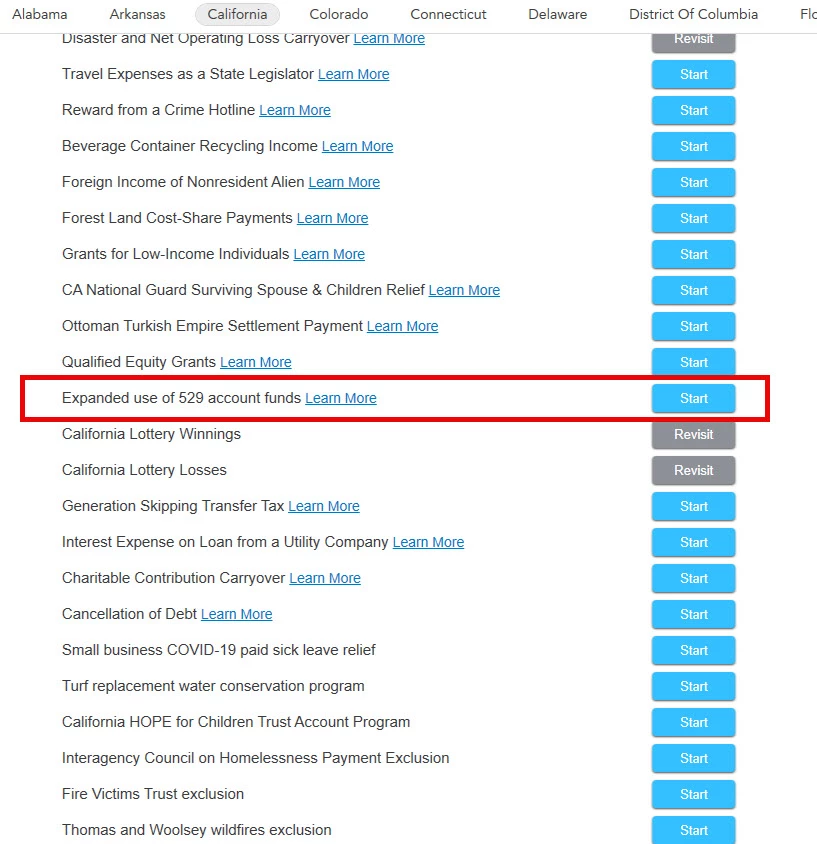Click the California Lottery Losses label
Viewport: 817px width, 844px height.
[144, 470]
